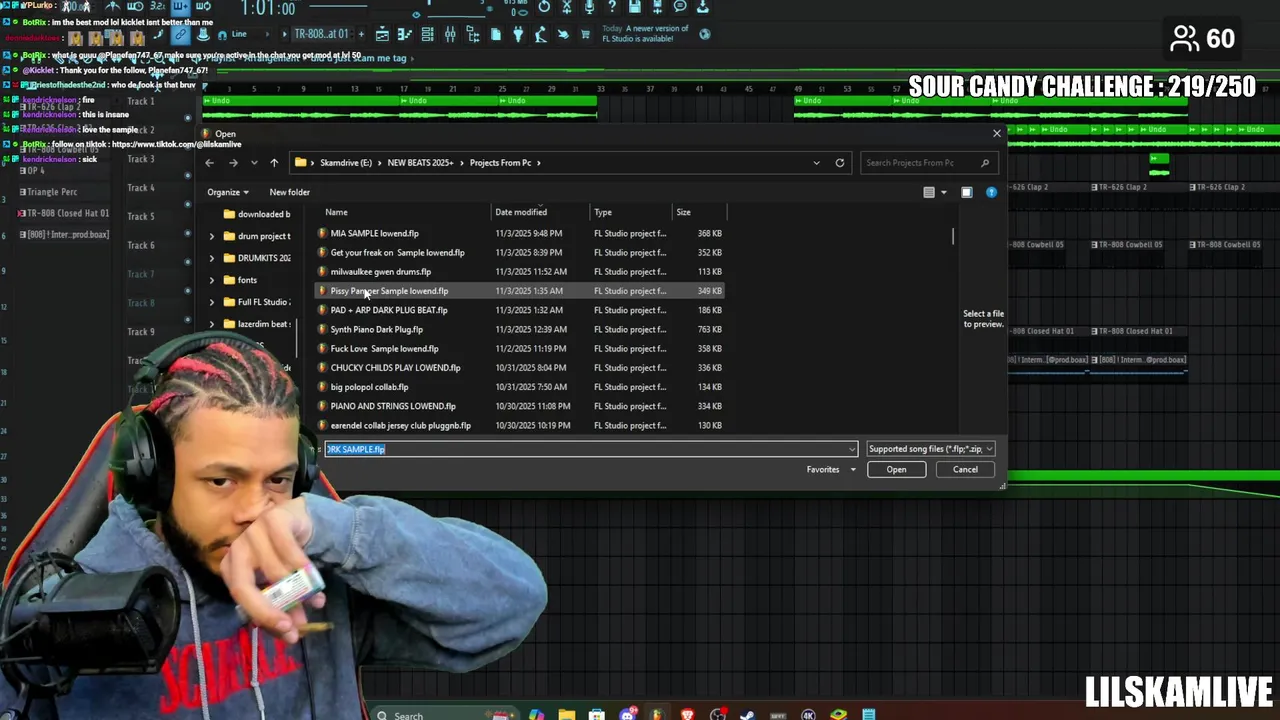Open the browser tree view icon

473,35
